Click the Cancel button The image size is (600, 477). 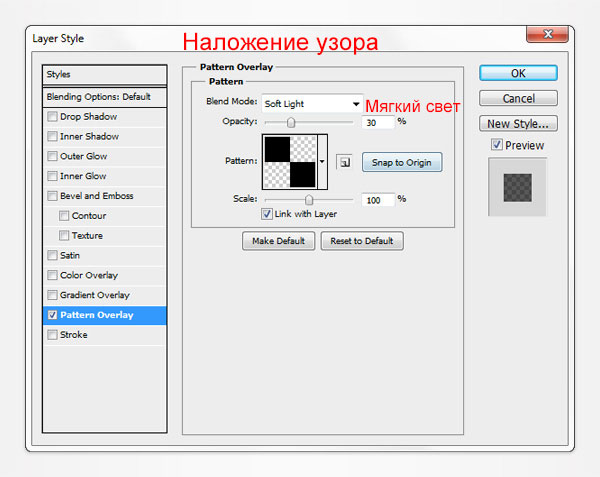[x=518, y=98]
